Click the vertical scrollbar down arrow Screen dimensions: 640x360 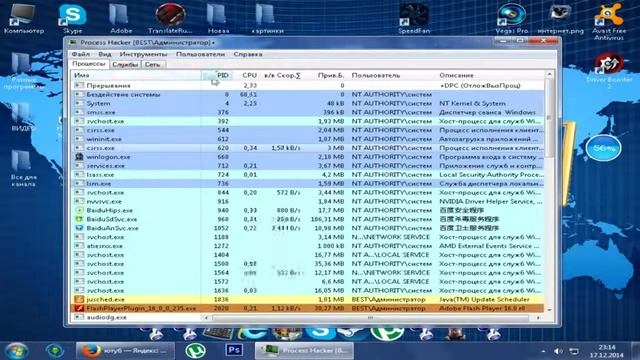(x=549, y=309)
